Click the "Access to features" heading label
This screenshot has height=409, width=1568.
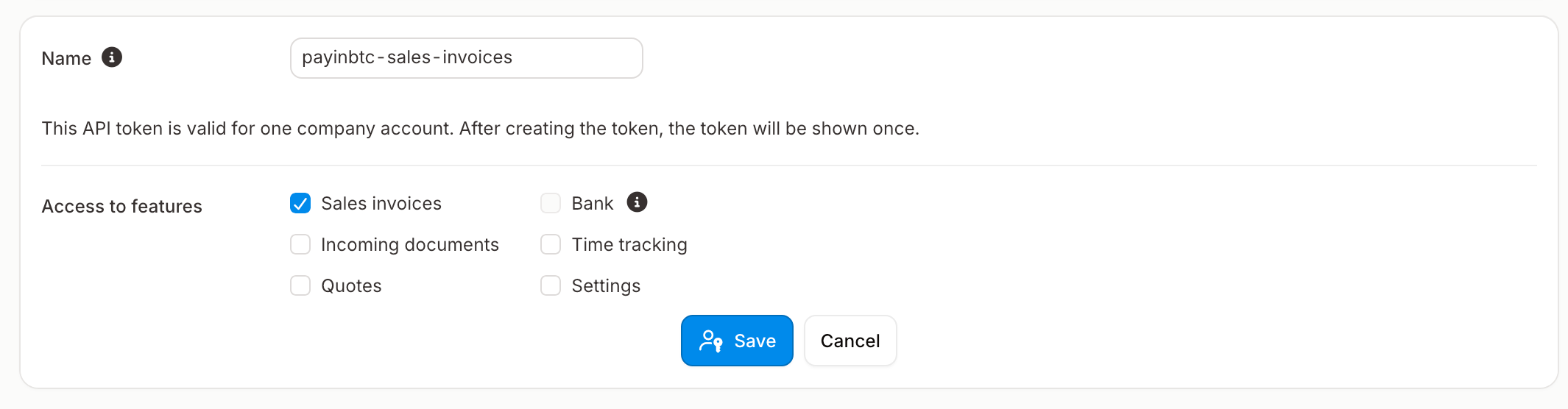coord(121,207)
